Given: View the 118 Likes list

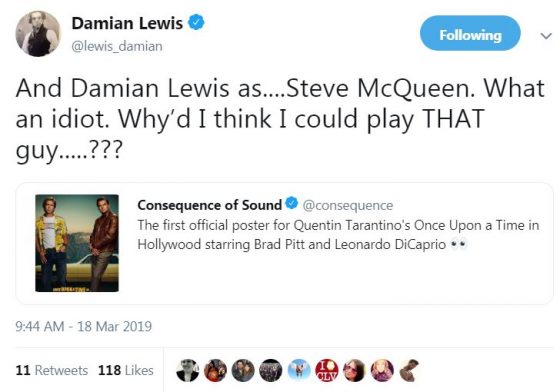Looking at the screenshot, I should point(126,370).
